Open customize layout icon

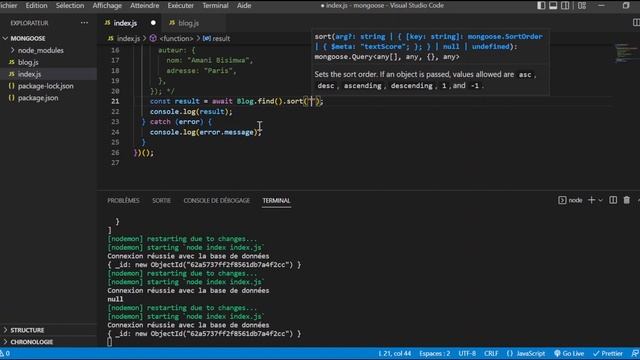point(582,6)
